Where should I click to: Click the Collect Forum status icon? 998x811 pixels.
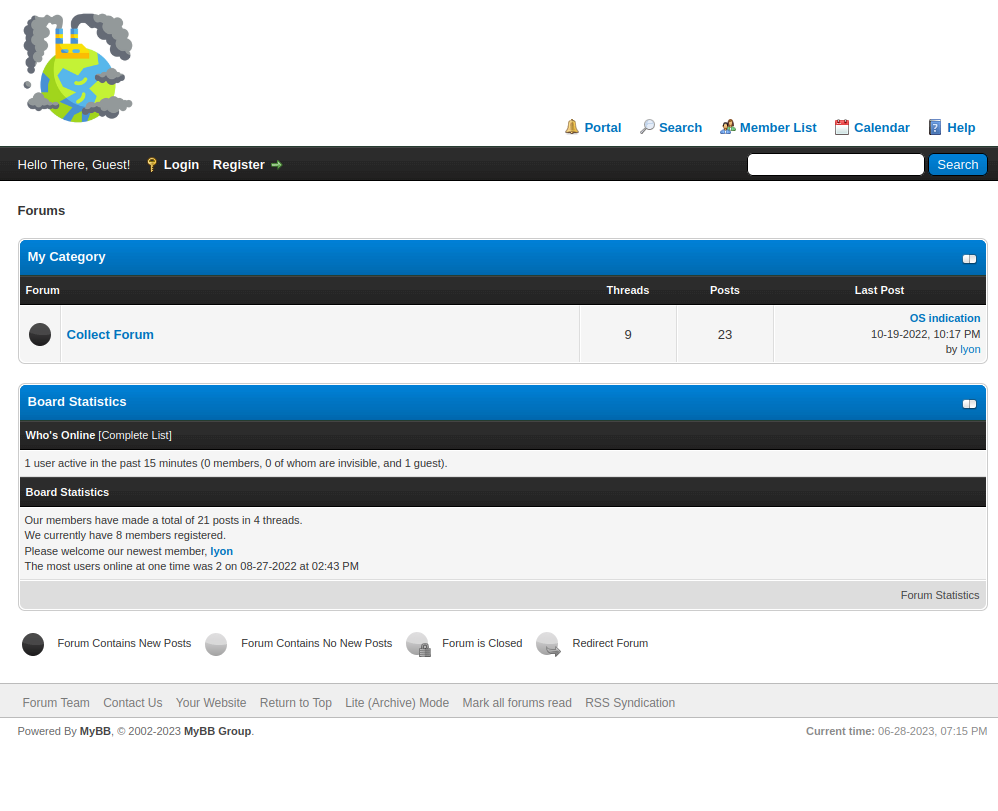coord(40,334)
